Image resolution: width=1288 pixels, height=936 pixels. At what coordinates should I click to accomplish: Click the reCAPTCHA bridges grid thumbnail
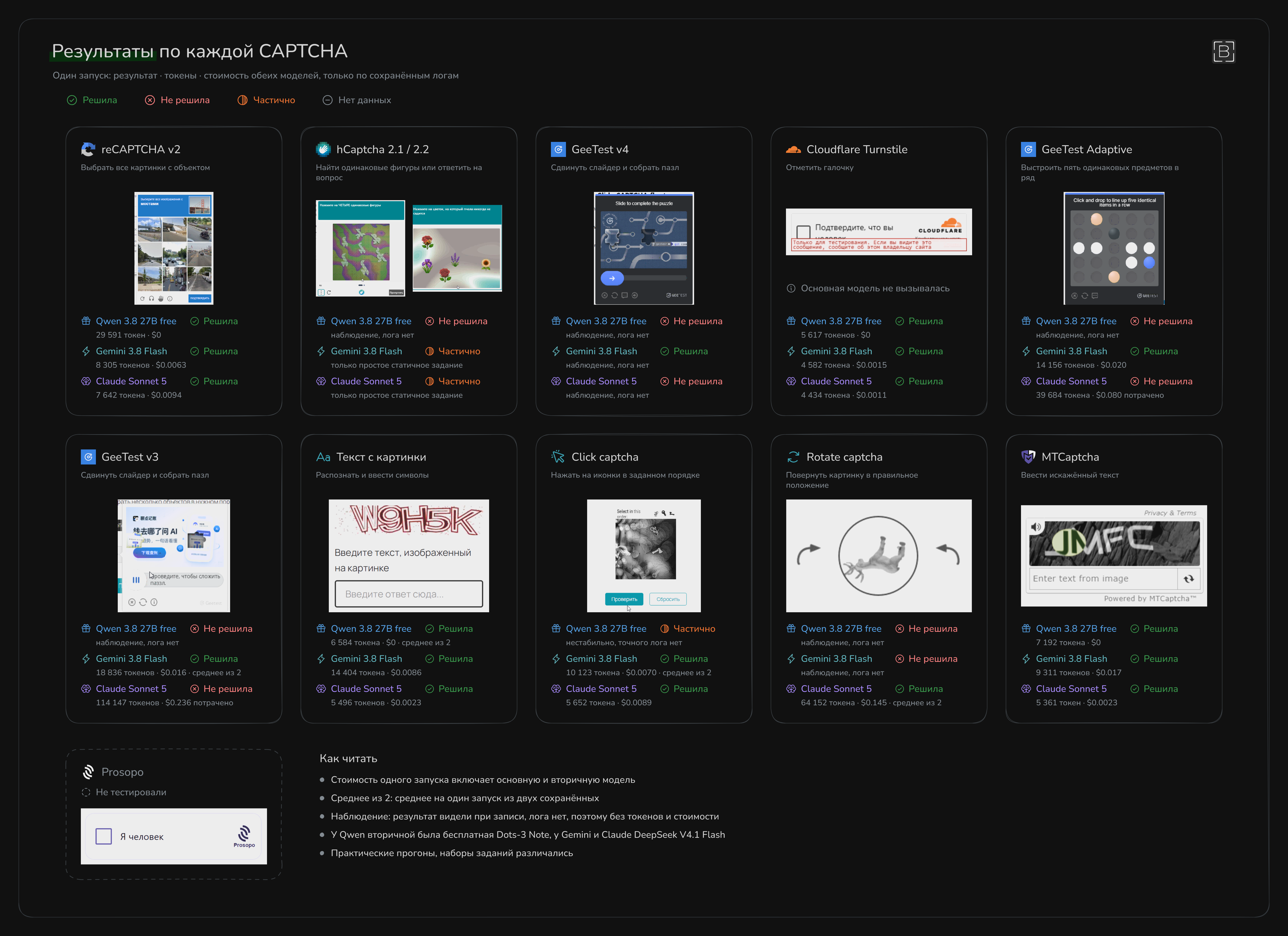coord(174,248)
